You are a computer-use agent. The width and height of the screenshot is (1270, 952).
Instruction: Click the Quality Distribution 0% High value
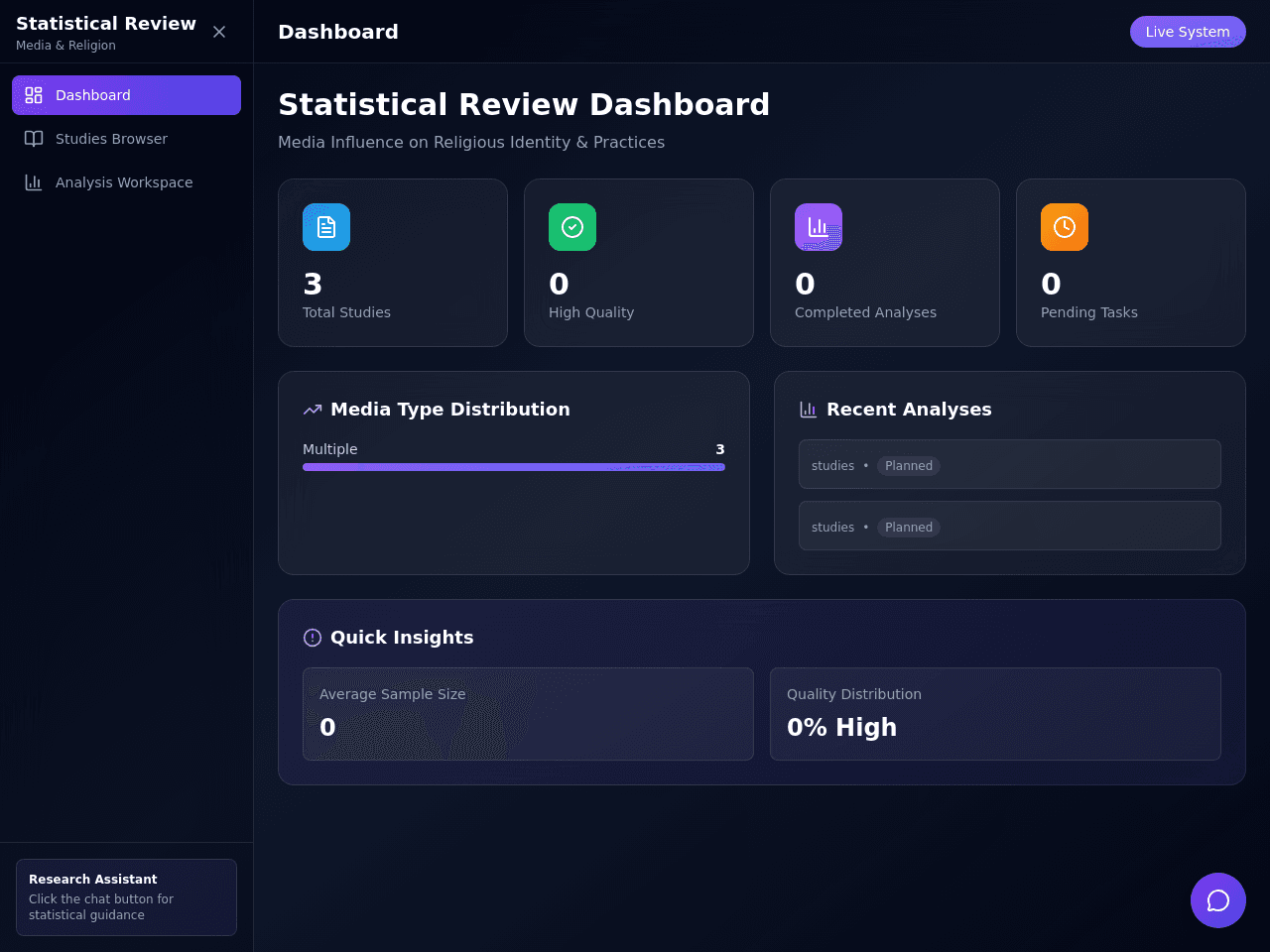(x=841, y=728)
